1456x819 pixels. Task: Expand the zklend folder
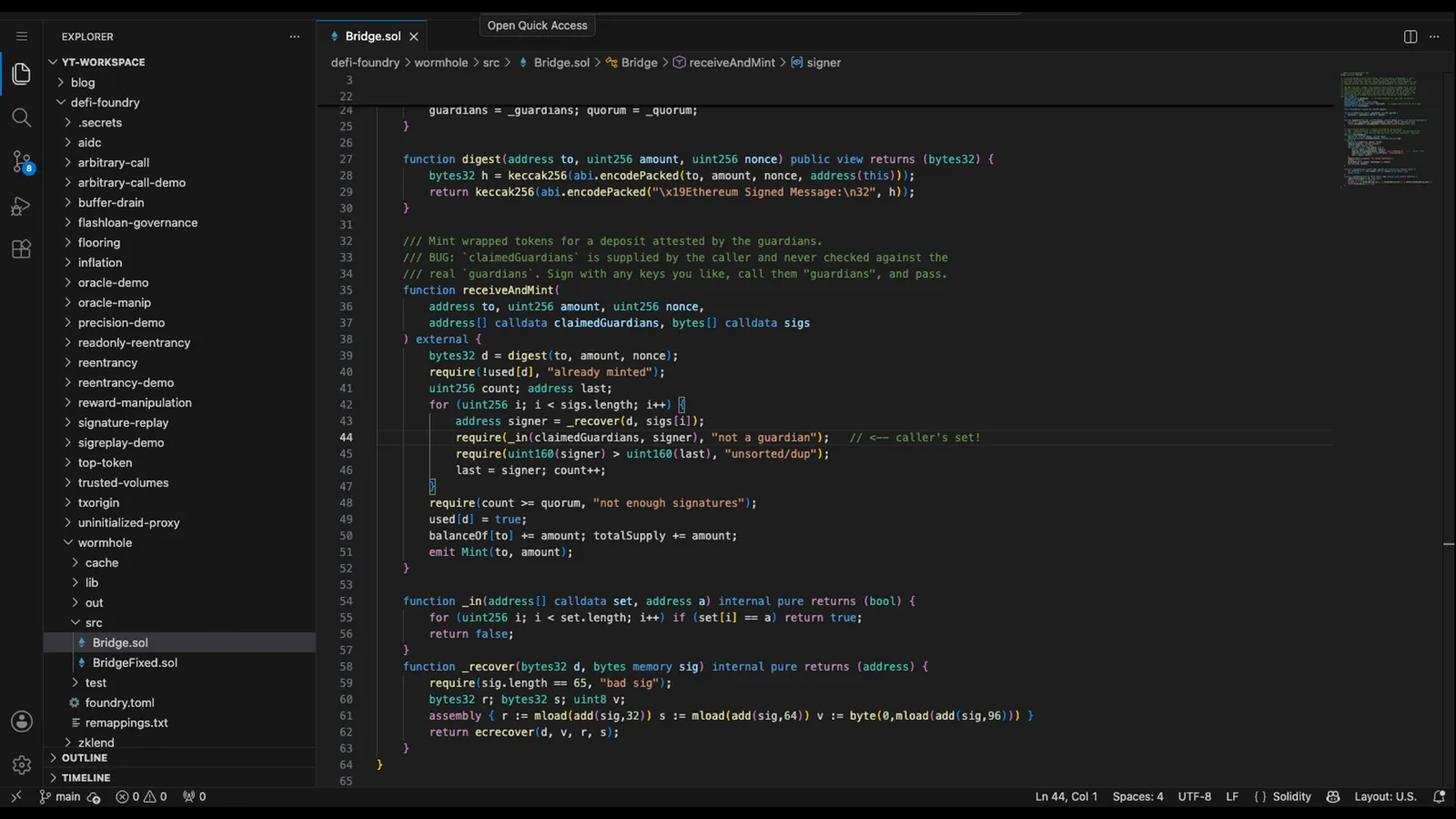pos(96,742)
